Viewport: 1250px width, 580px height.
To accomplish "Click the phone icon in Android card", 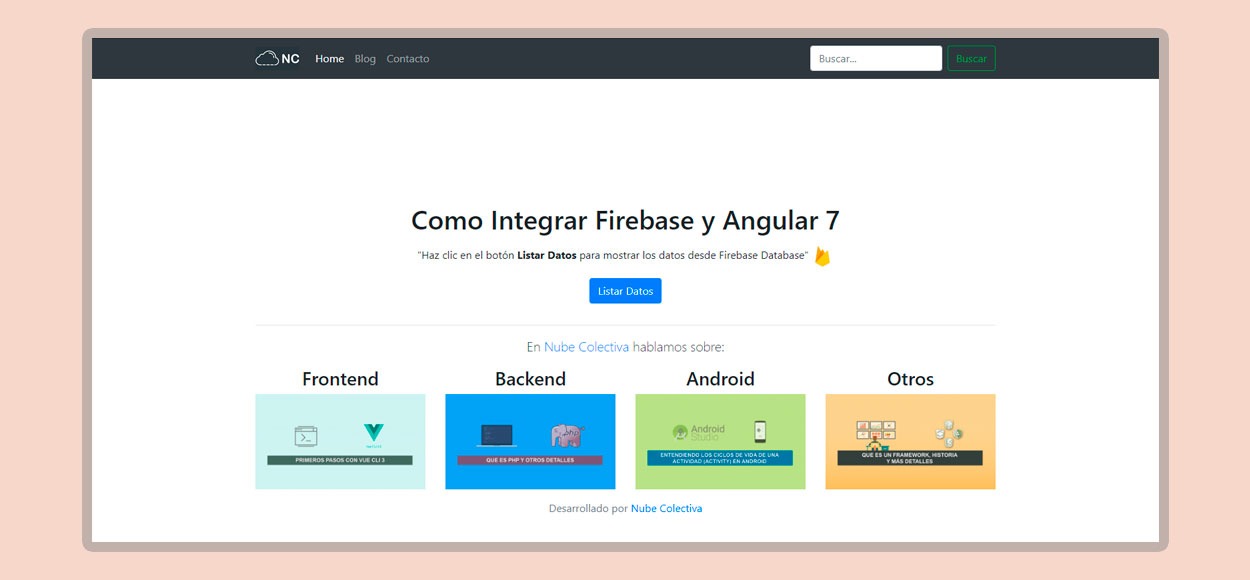I will 760,431.
